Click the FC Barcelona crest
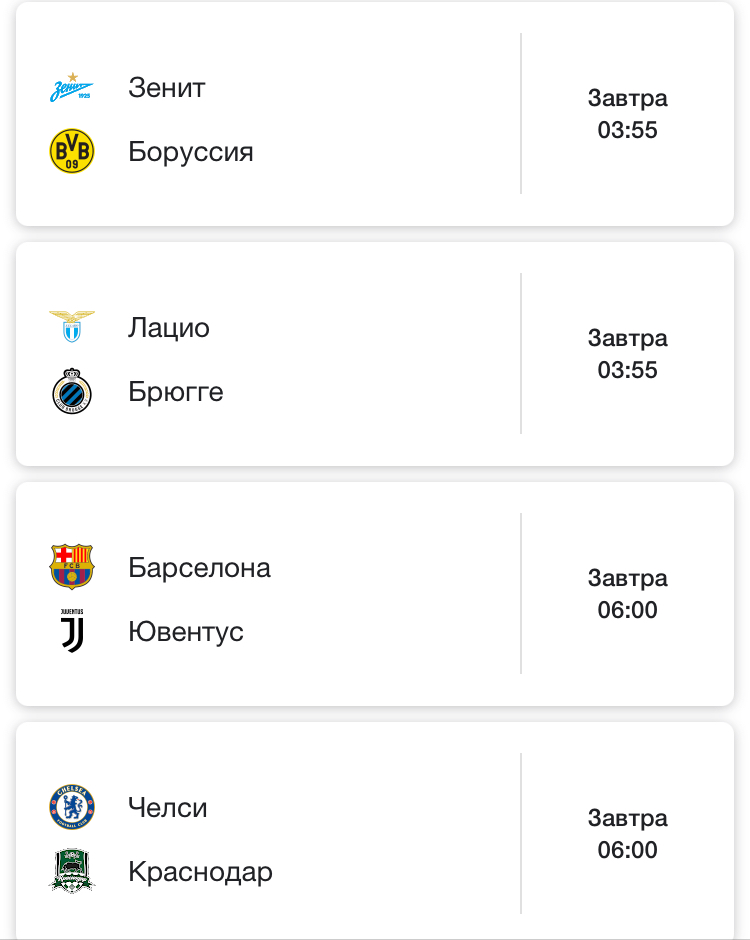 (72, 567)
